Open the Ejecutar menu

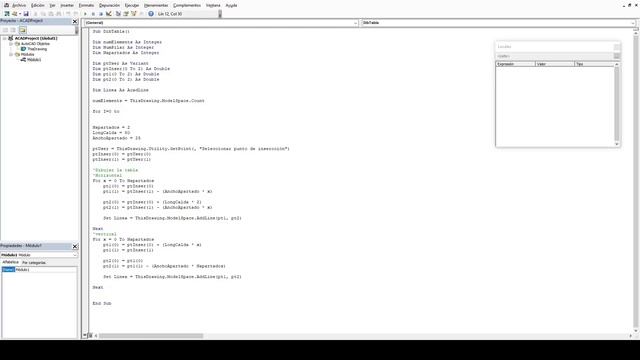(132, 5)
